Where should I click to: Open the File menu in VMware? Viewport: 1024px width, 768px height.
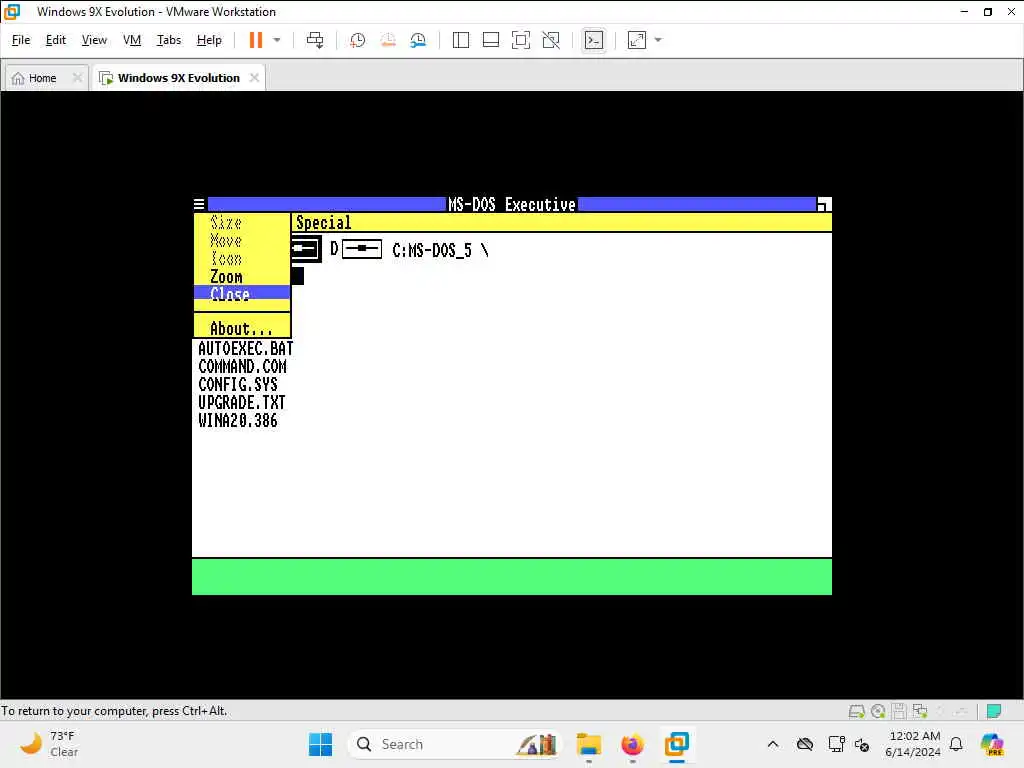pos(21,40)
